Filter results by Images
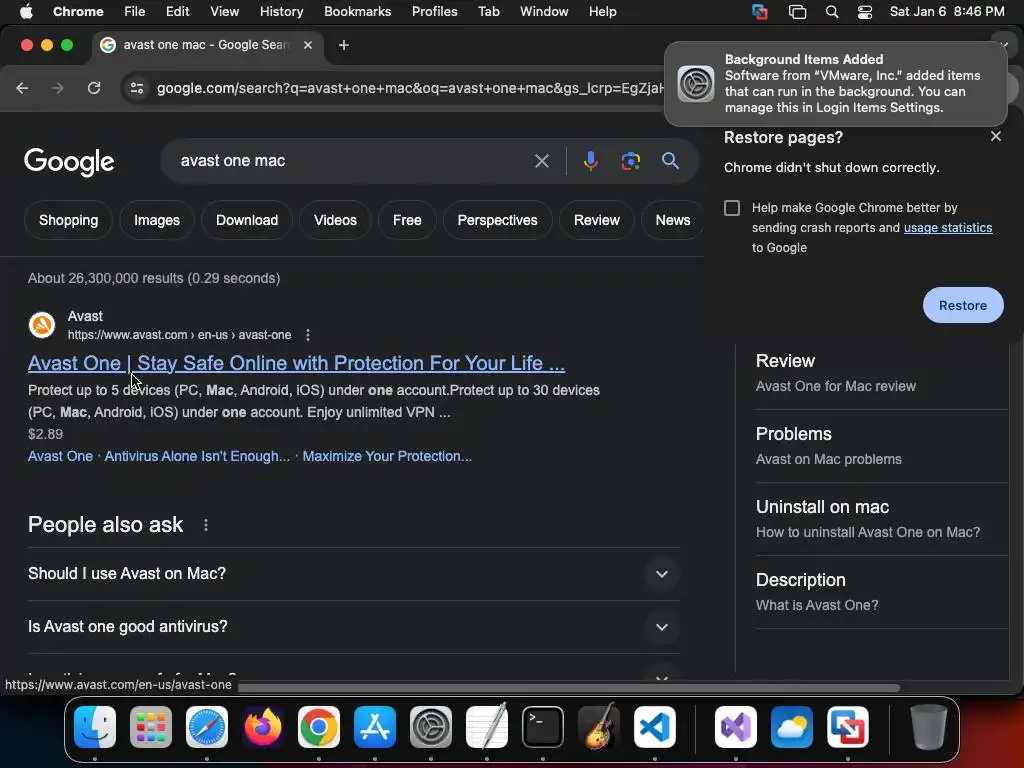Viewport: 1024px width, 768px height. tap(157, 220)
